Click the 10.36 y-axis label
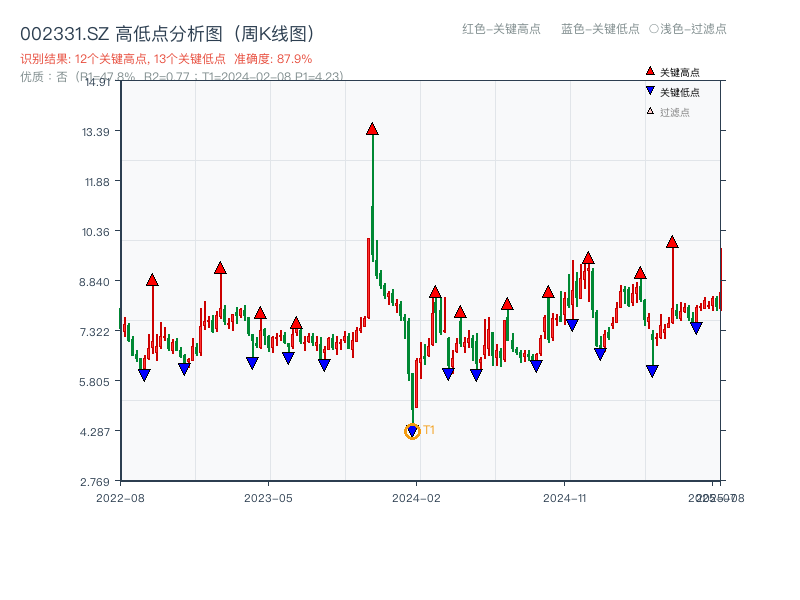Image resolution: width=800 pixels, height=600 pixels. coord(95,232)
